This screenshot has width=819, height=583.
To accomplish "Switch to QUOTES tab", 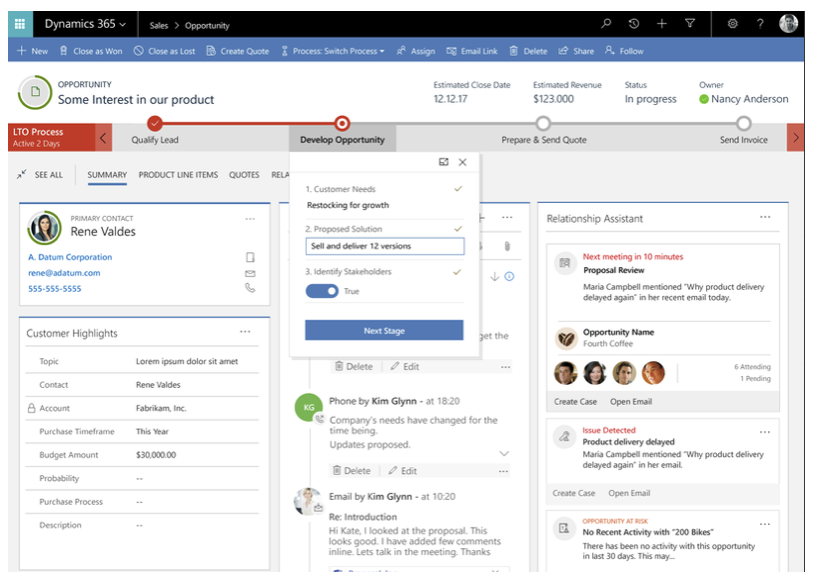I will [244, 175].
